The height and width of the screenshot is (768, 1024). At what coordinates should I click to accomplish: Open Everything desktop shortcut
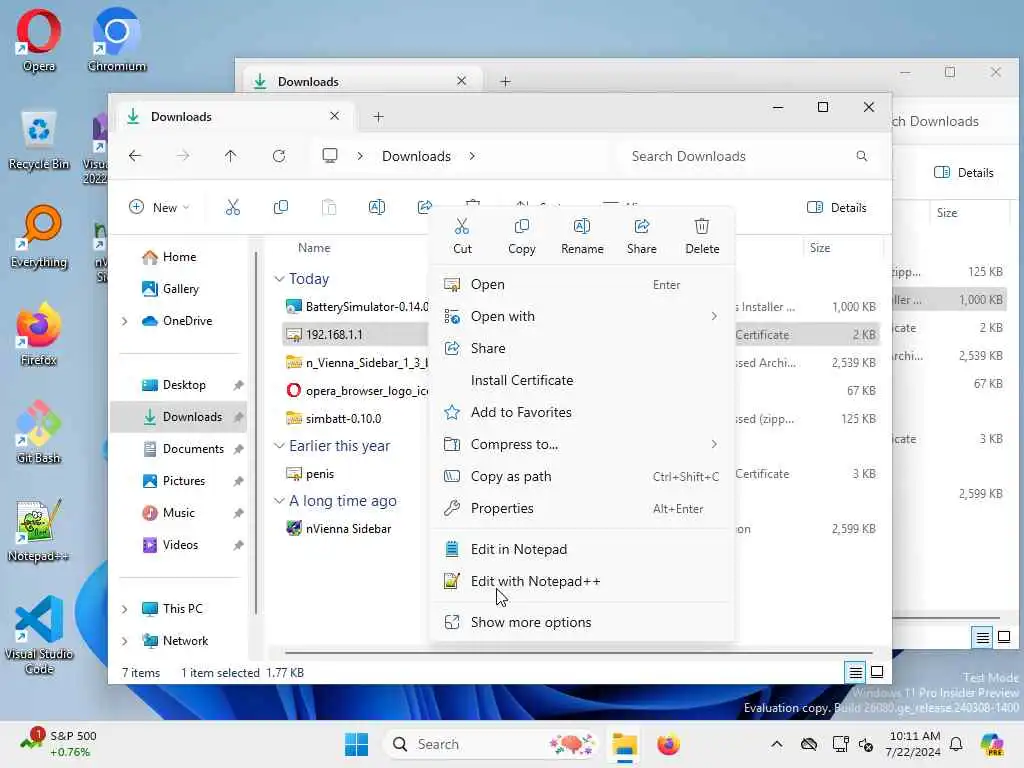[x=39, y=238]
